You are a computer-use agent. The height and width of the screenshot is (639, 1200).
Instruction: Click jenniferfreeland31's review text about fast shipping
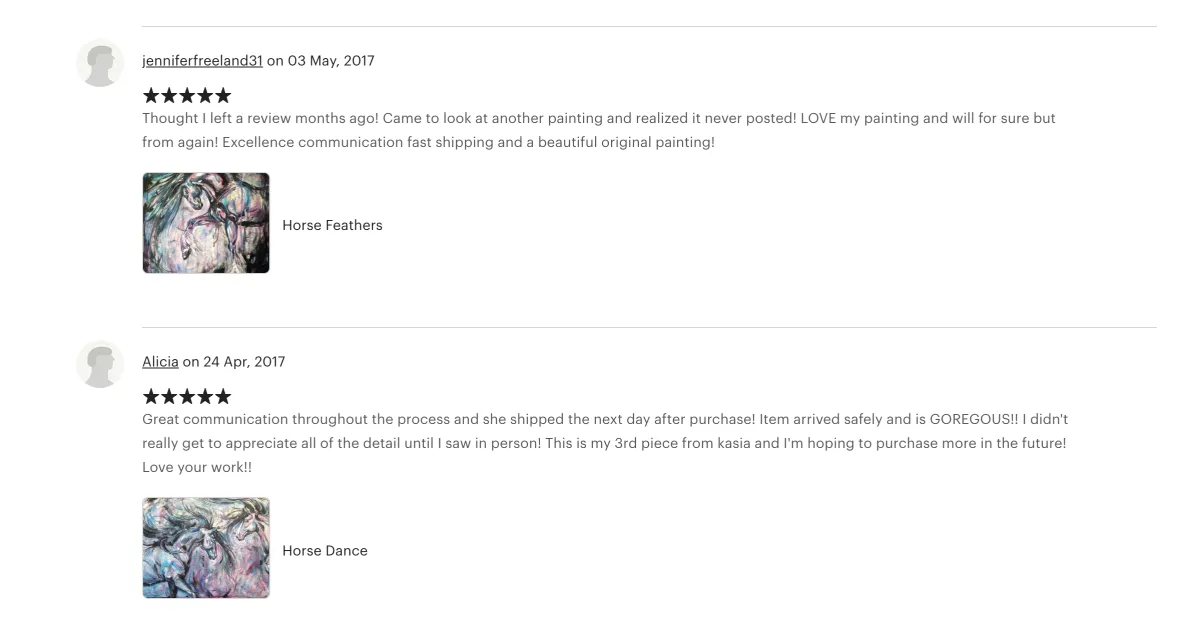click(x=599, y=130)
